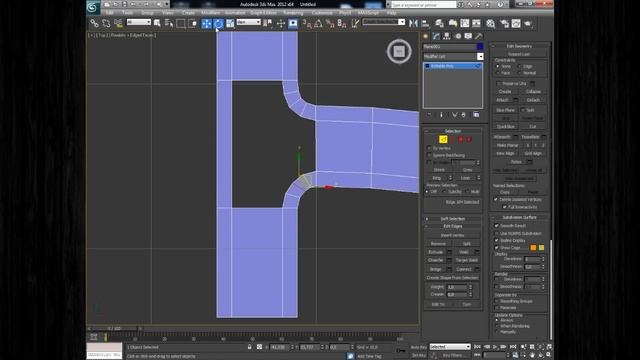Select the Select and Link tool

tap(94, 23)
